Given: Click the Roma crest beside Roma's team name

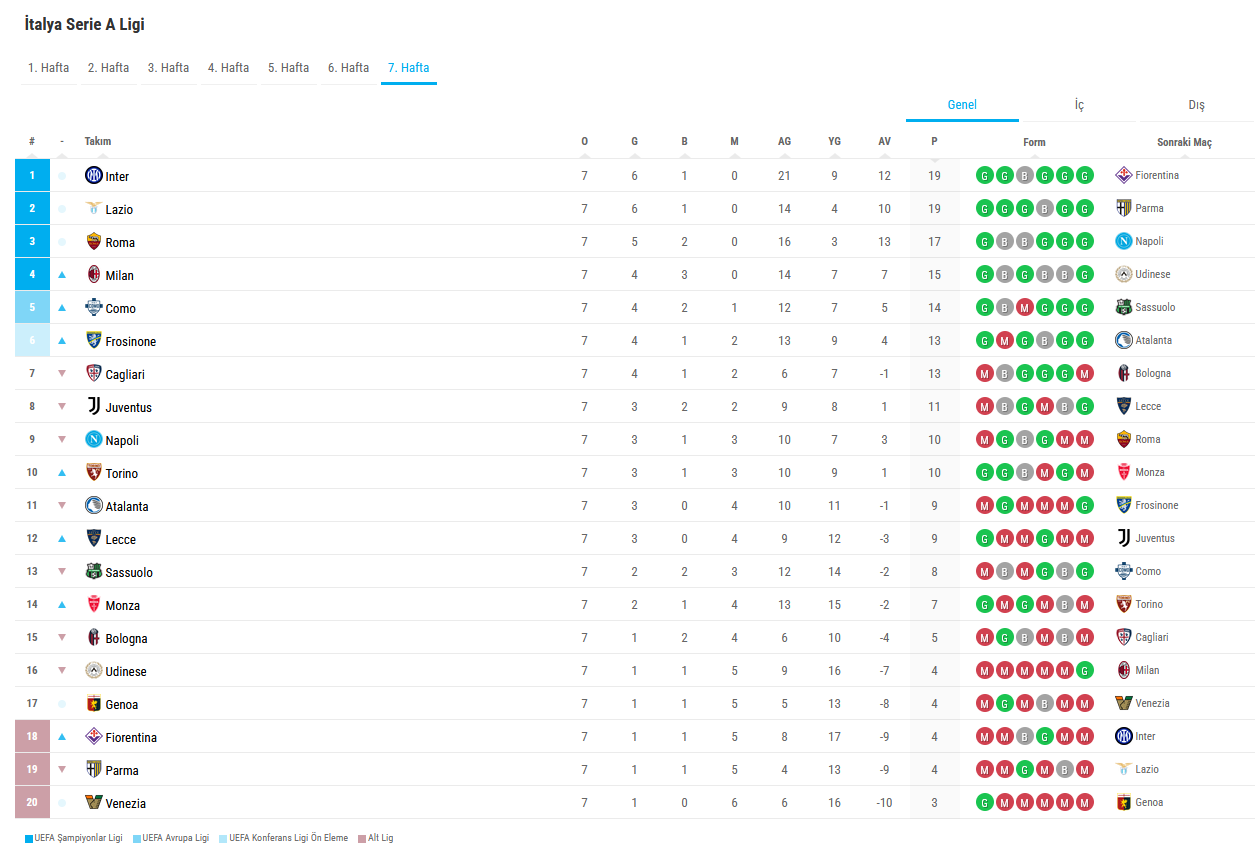Looking at the screenshot, I should click(94, 242).
